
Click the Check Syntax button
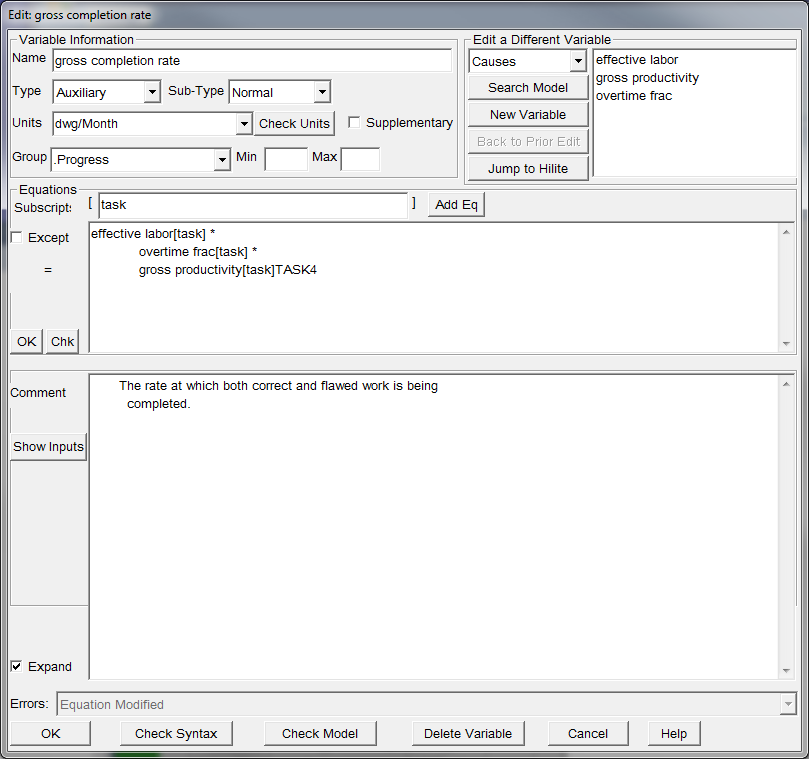[x=176, y=733]
